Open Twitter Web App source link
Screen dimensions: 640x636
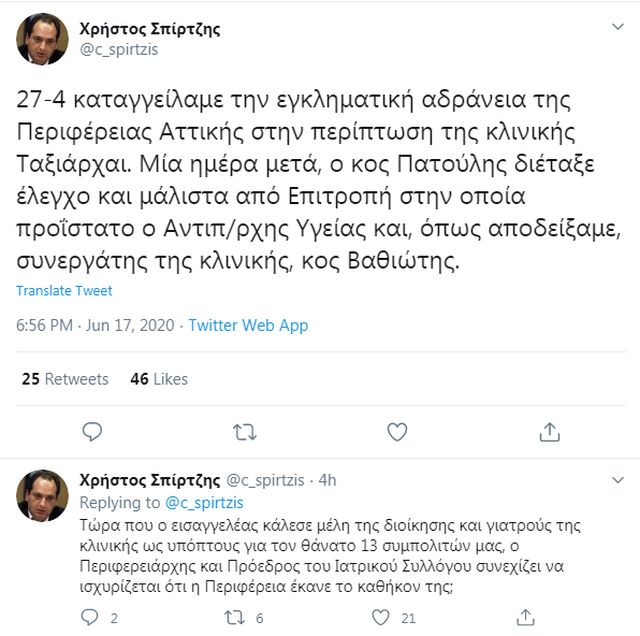(248, 325)
